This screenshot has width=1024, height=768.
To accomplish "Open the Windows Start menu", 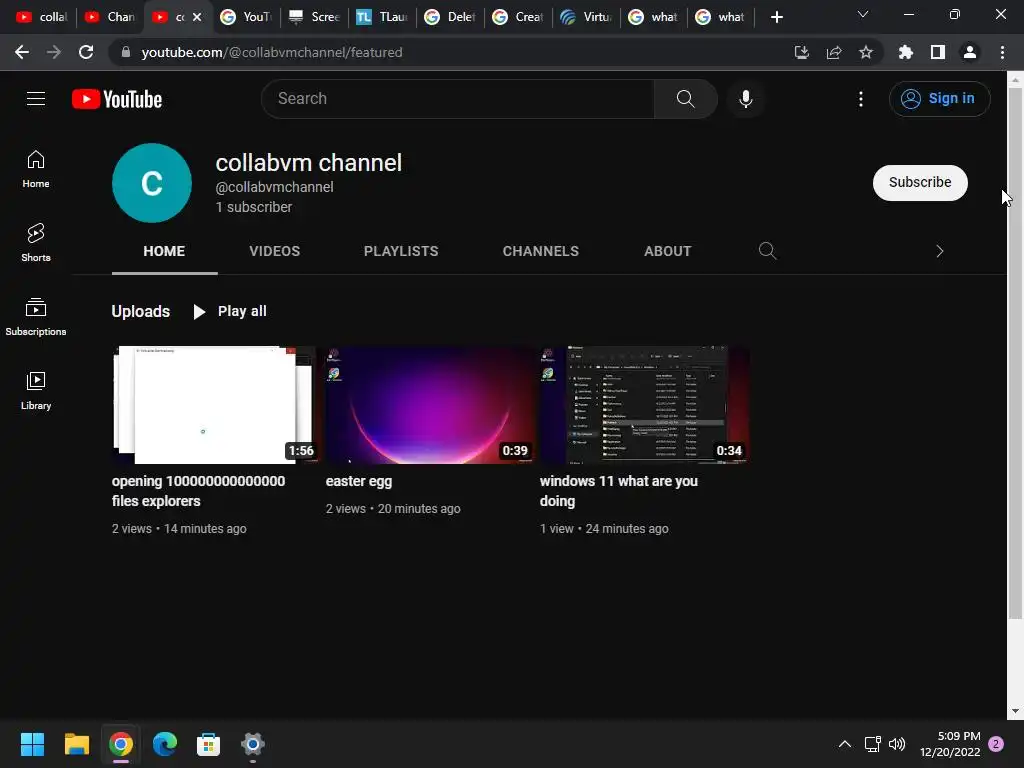I will (x=32, y=744).
